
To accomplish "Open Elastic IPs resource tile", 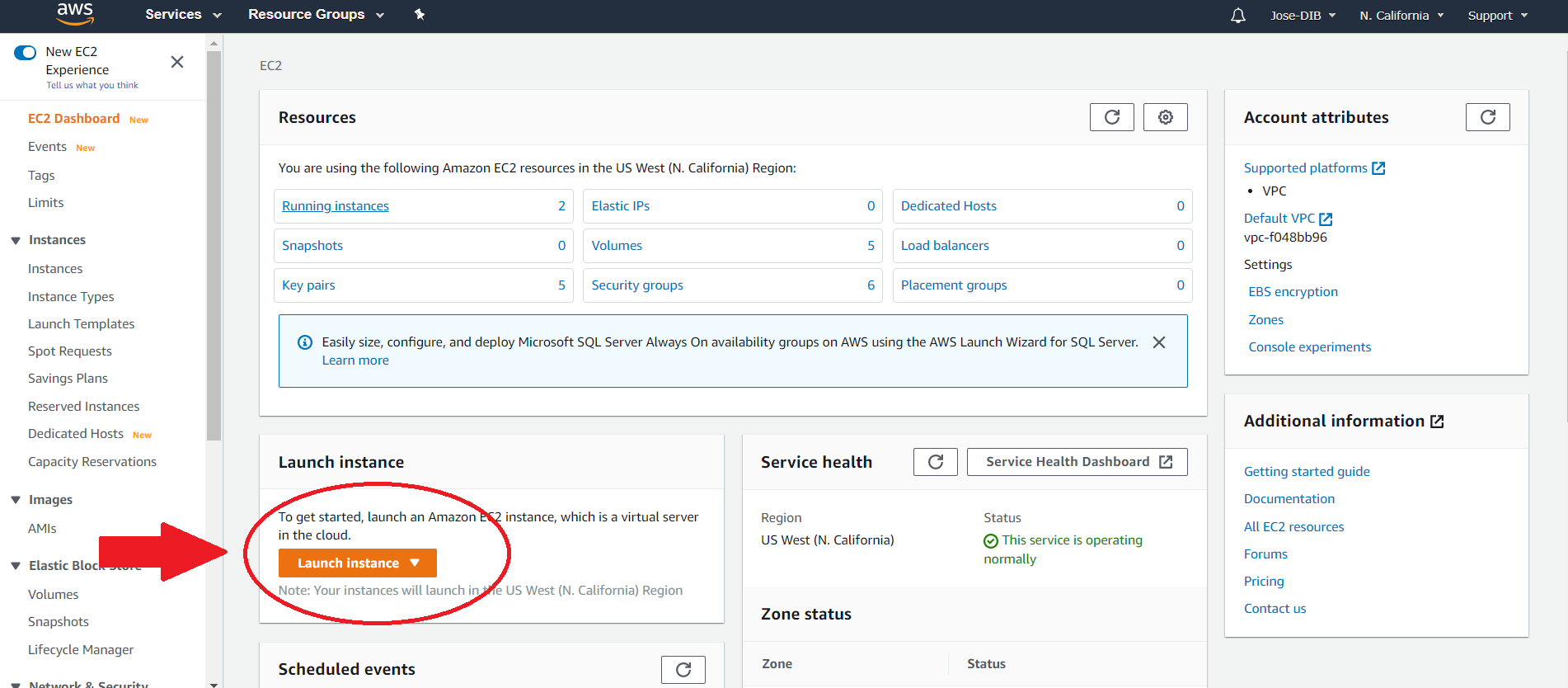I will pyautogui.click(x=732, y=206).
